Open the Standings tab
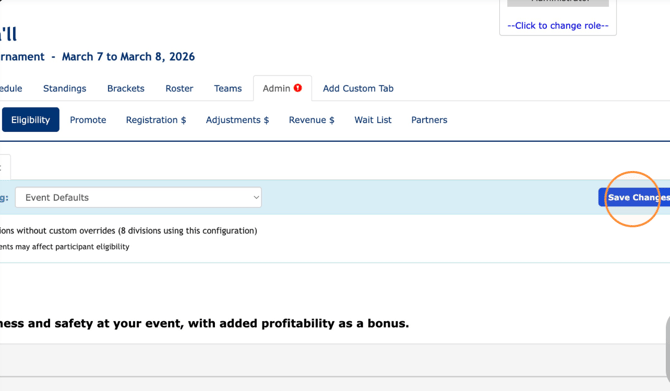670x391 pixels. 65,88
